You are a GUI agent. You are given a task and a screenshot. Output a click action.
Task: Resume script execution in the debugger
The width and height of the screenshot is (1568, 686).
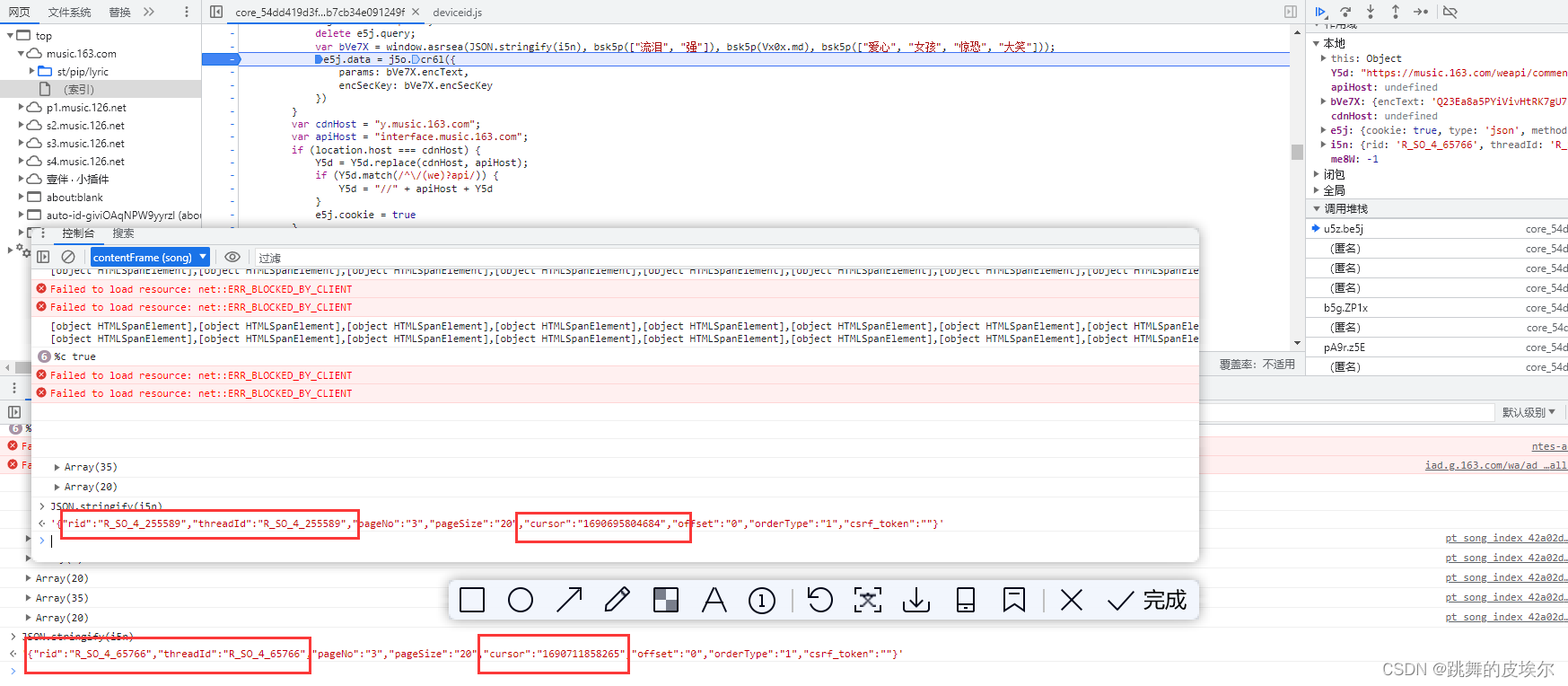pyautogui.click(x=1320, y=12)
